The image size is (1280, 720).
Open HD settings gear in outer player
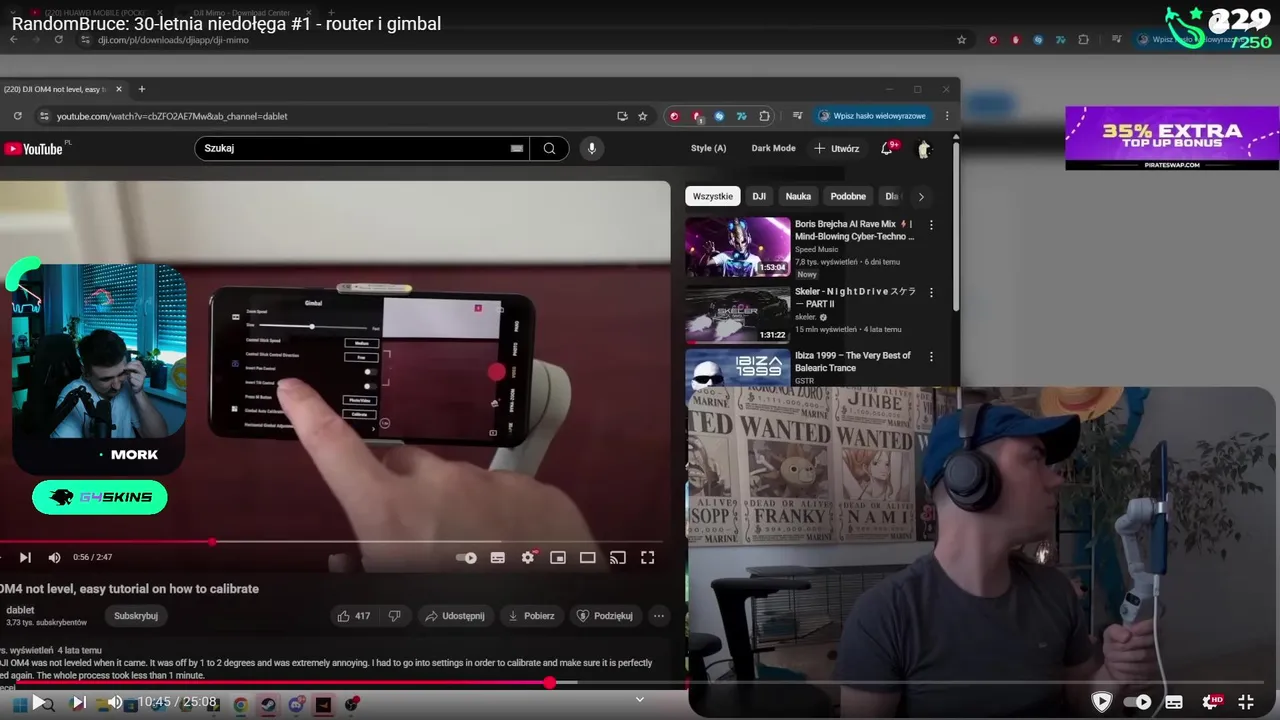(1211, 702)
